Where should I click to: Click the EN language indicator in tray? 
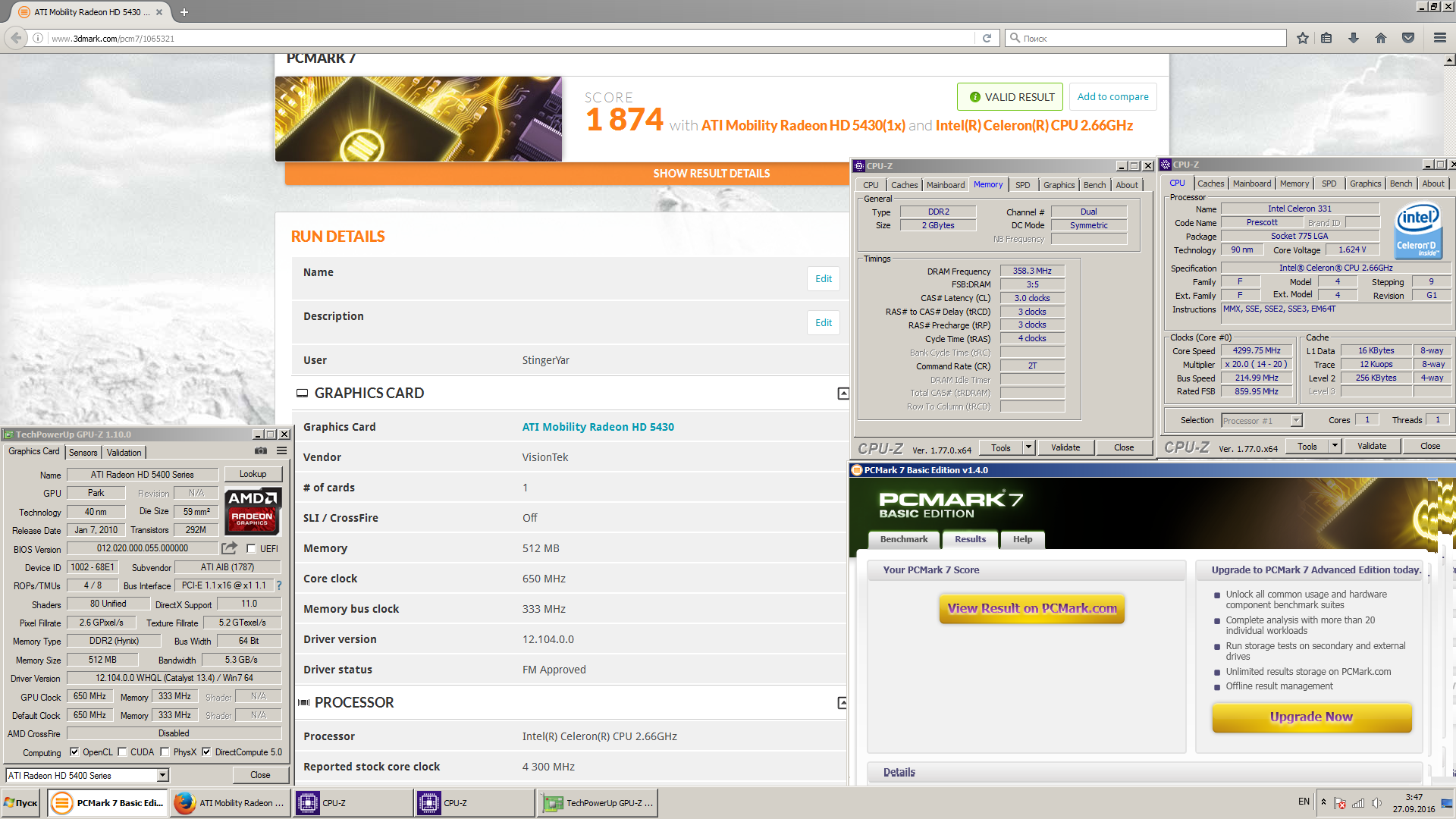pos(1304,802)
